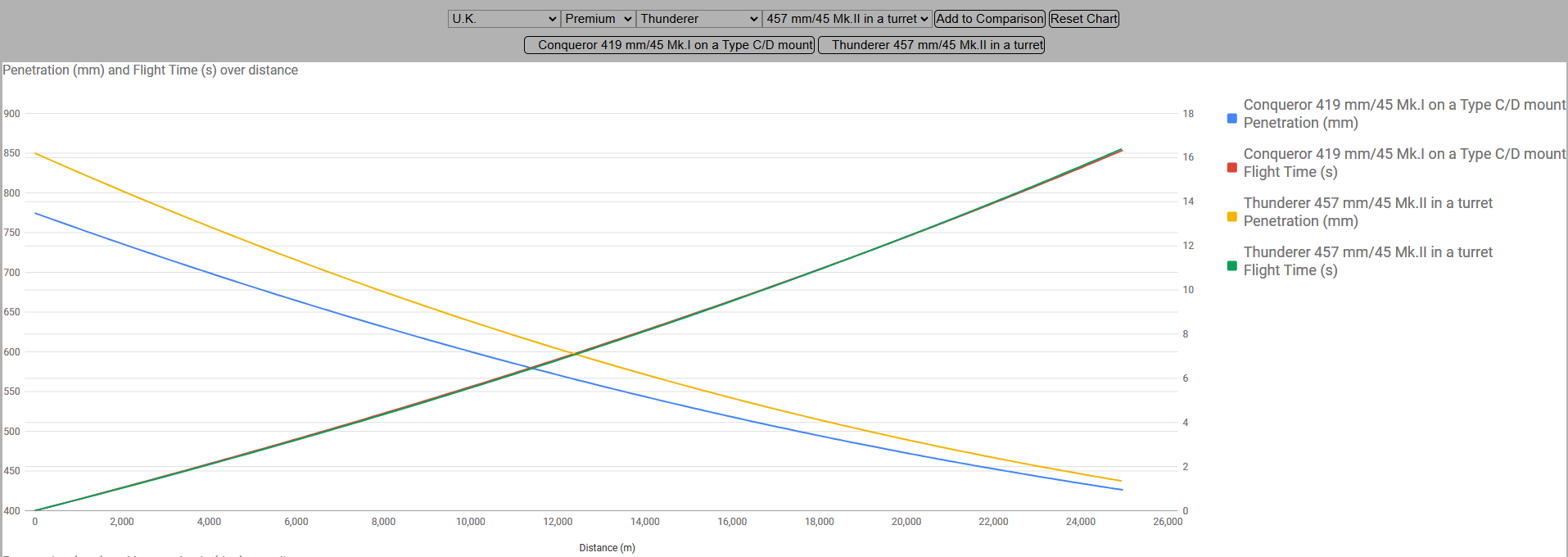
Task: Click the chart title Penetration and Flight Time
Action: (x=151, y=70)
